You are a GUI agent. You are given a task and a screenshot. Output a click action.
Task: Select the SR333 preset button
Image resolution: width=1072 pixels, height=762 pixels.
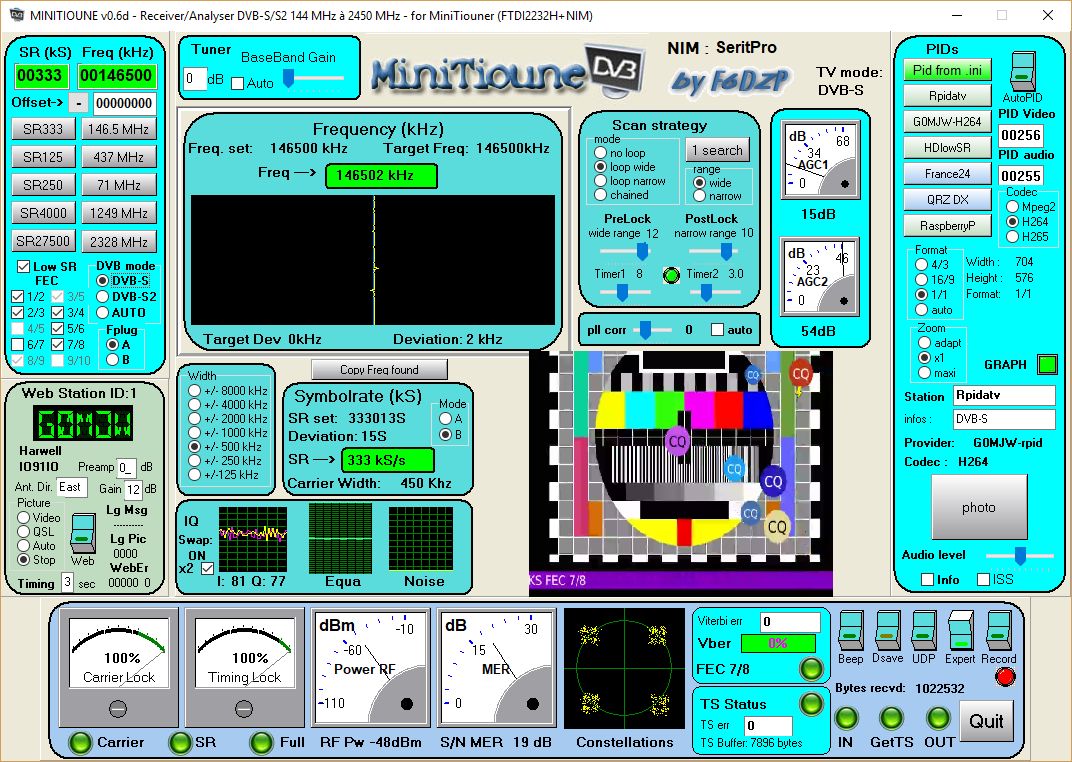43,128
